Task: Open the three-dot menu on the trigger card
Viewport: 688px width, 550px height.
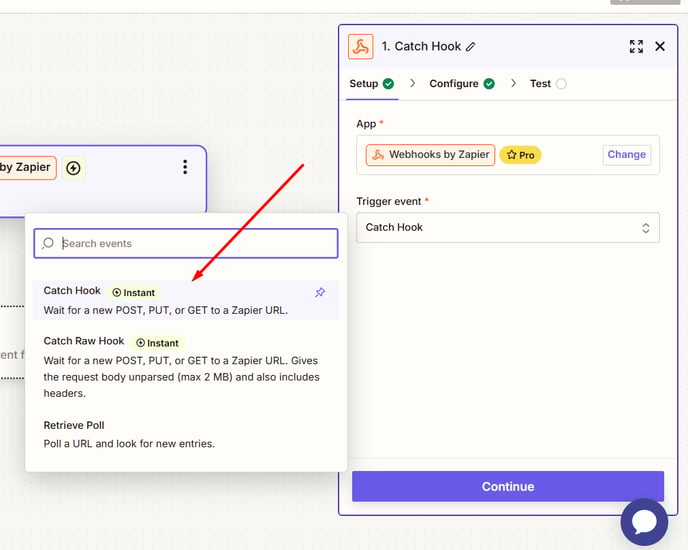Action: (x=185, y=167)
